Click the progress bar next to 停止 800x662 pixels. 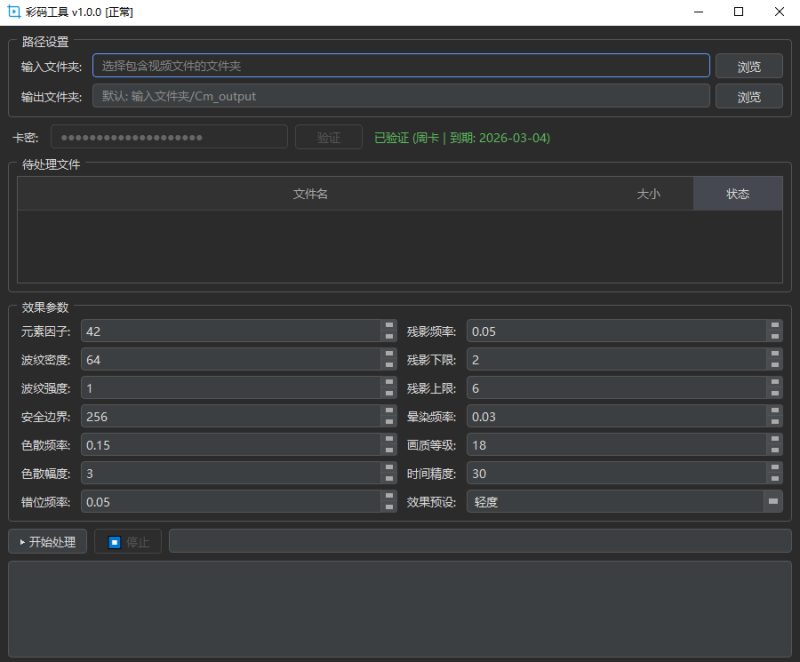[479, 542]
